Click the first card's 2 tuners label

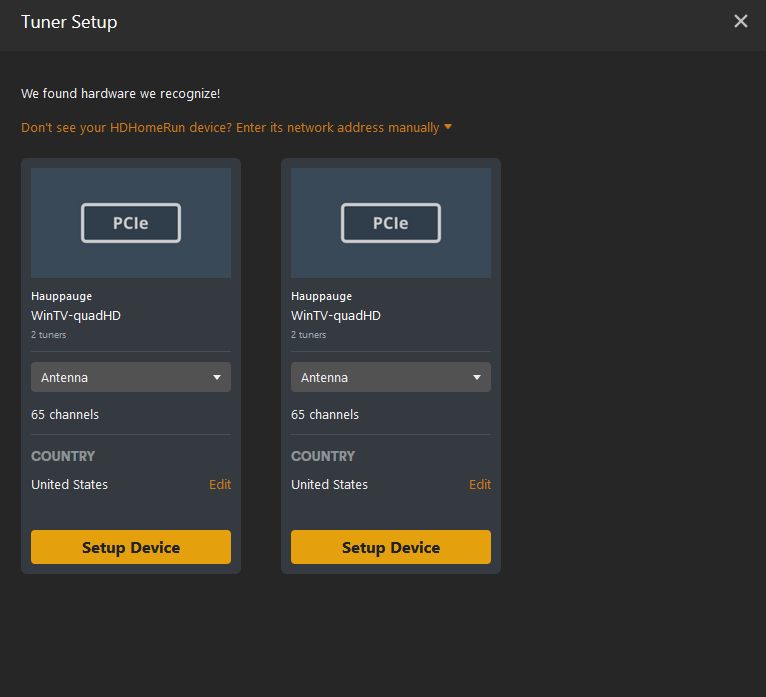point(49,335)
